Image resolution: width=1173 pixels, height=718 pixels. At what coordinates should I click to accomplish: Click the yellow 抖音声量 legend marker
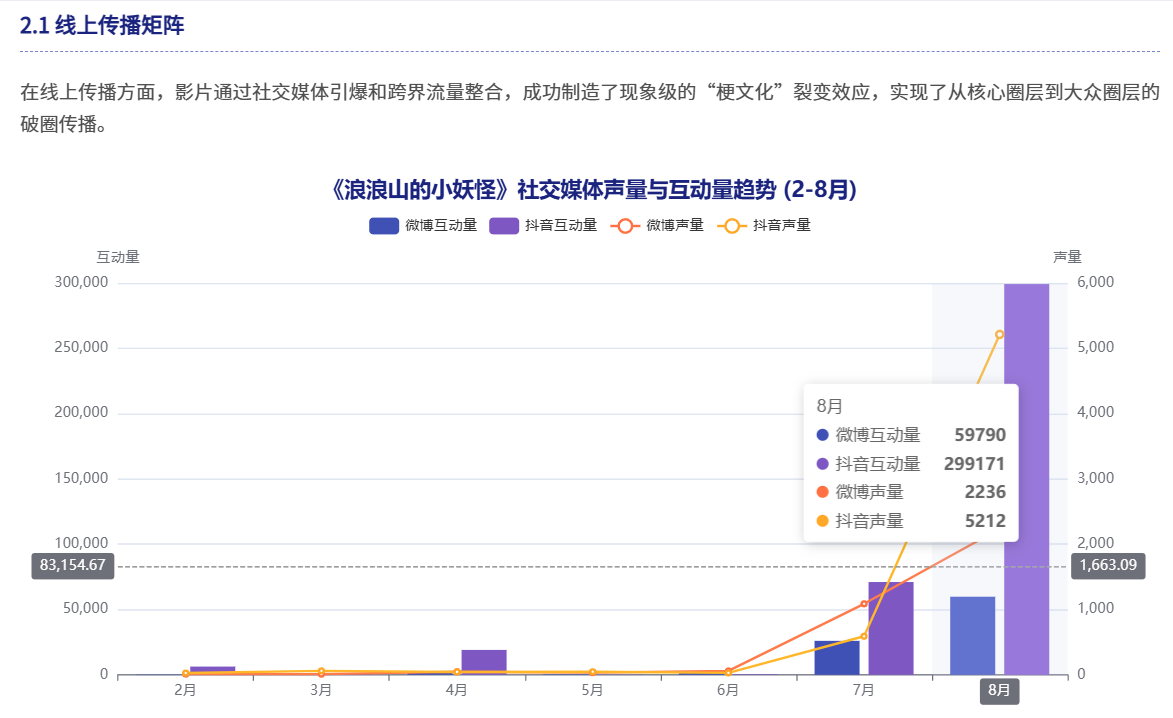click(x=732, y=225)
